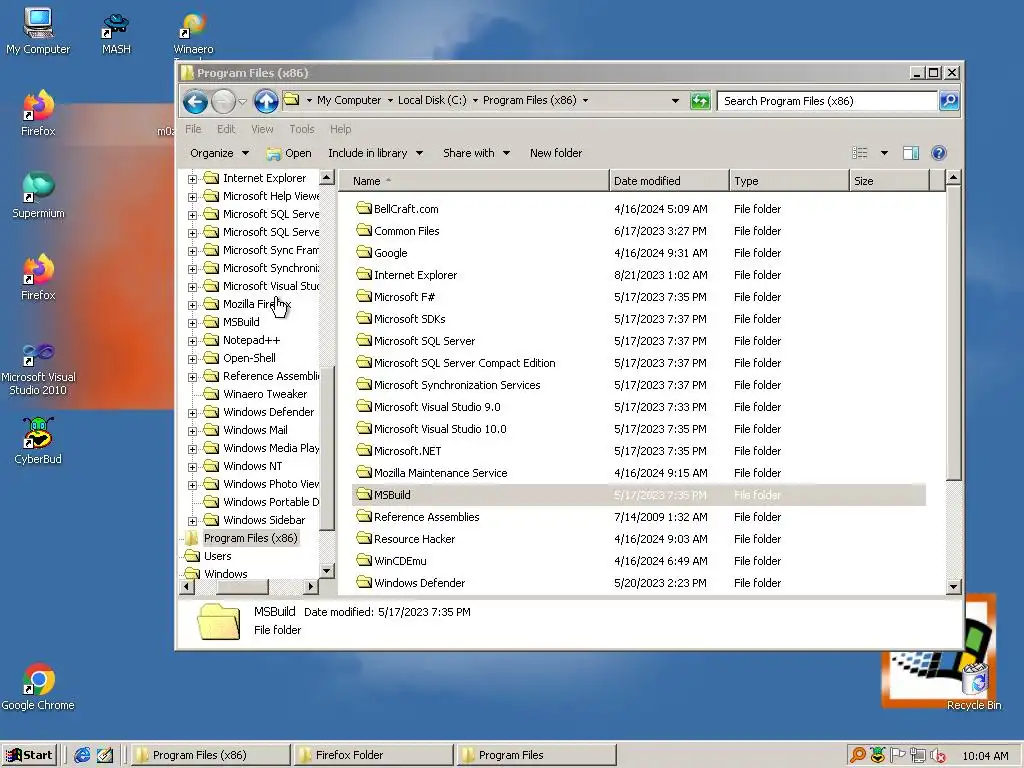Image resolution: width=1024 pixels, height=768 pixels.
Task: Select the Reference Assemblies folder in file list
Action: point(418,517)
